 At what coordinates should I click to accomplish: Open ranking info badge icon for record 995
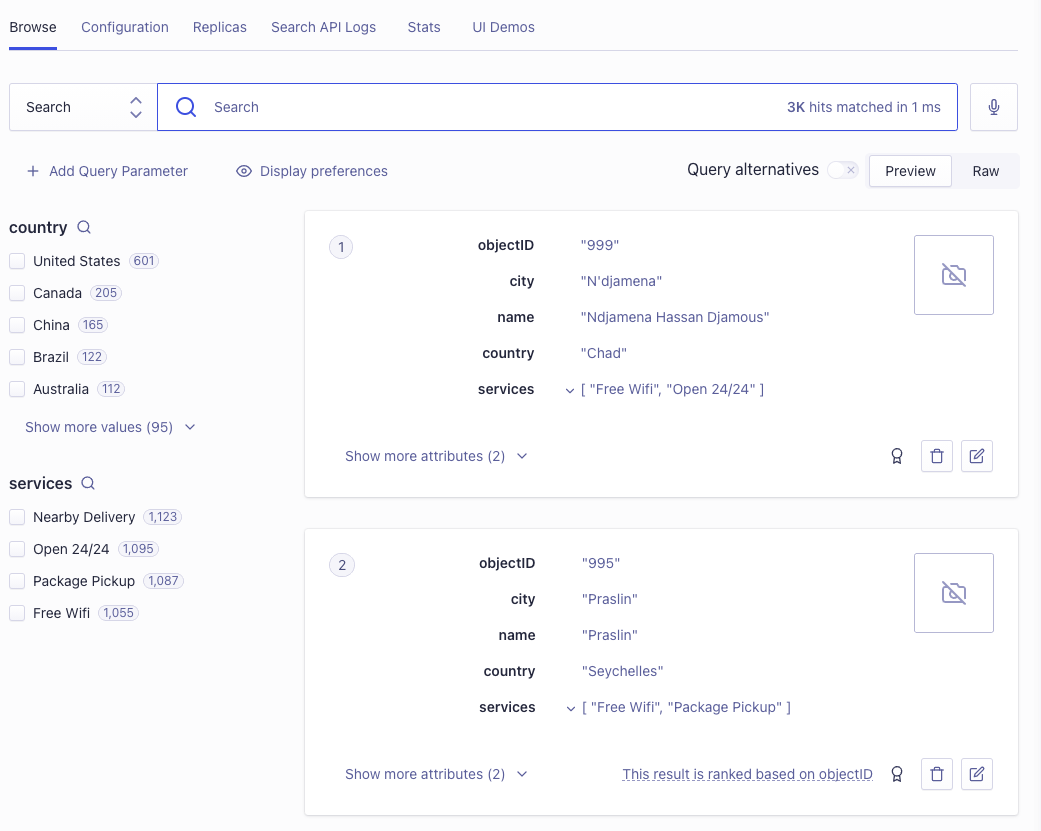(897, 774)
